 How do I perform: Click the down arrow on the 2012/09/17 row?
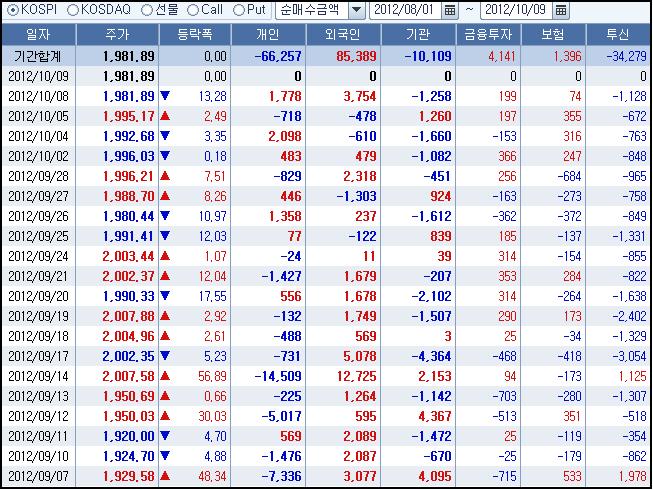pyautogui.click(x=165, y=356)
